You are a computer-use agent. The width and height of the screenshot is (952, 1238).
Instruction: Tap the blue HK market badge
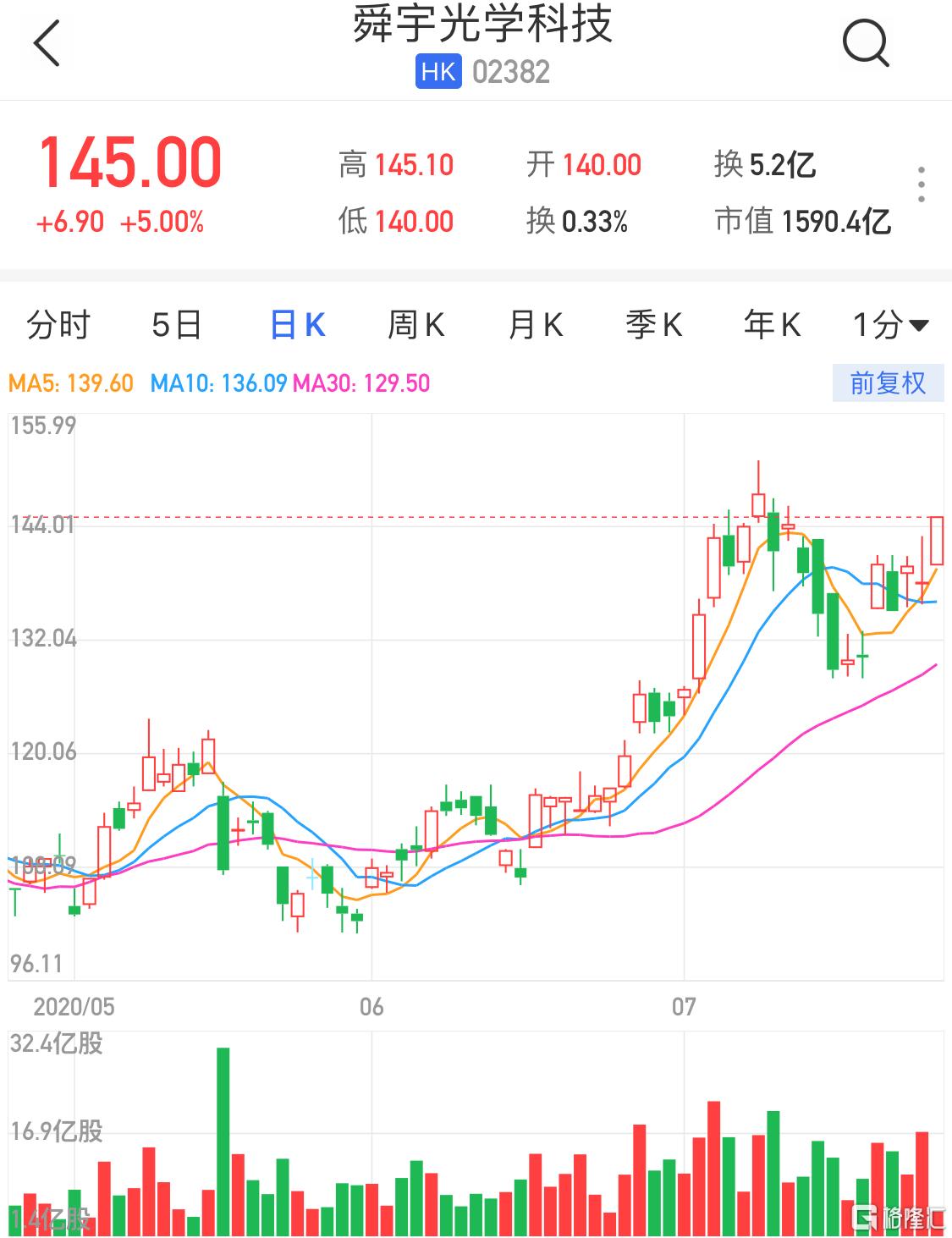click(437, 72)
